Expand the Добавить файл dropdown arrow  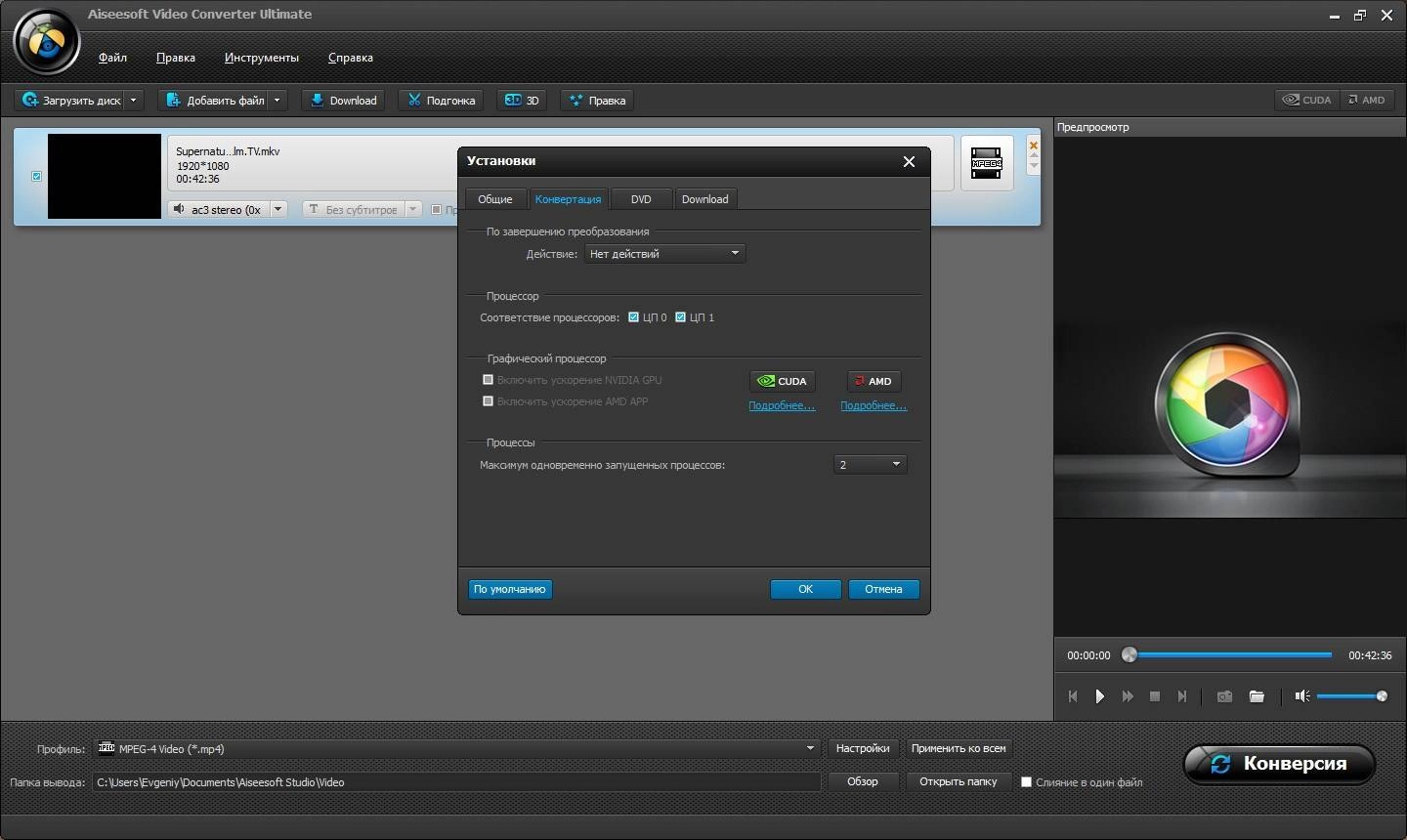point(277,100)
